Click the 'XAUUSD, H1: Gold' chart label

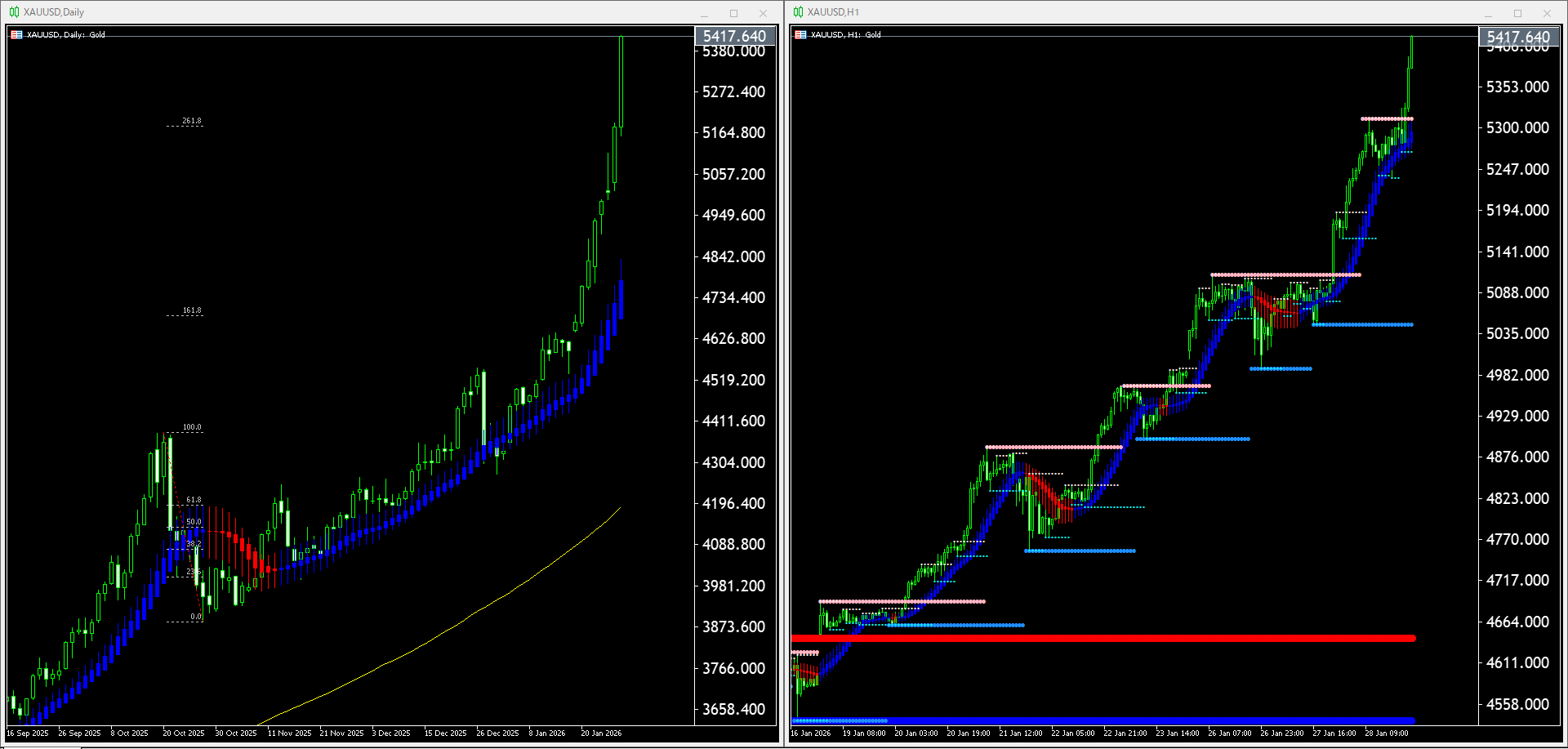pyautogui.click(x=846, y=34)
